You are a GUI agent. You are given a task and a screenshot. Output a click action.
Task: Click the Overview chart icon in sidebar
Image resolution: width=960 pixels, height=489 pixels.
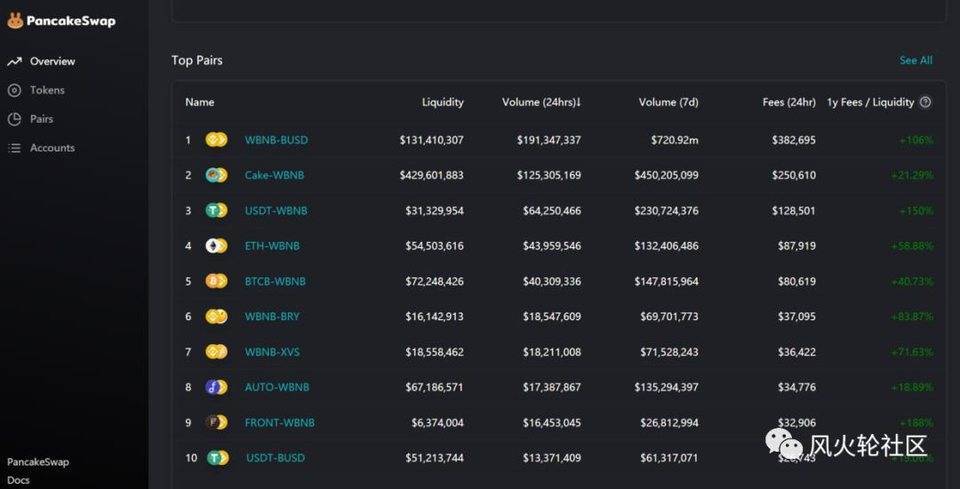(14, 62)
